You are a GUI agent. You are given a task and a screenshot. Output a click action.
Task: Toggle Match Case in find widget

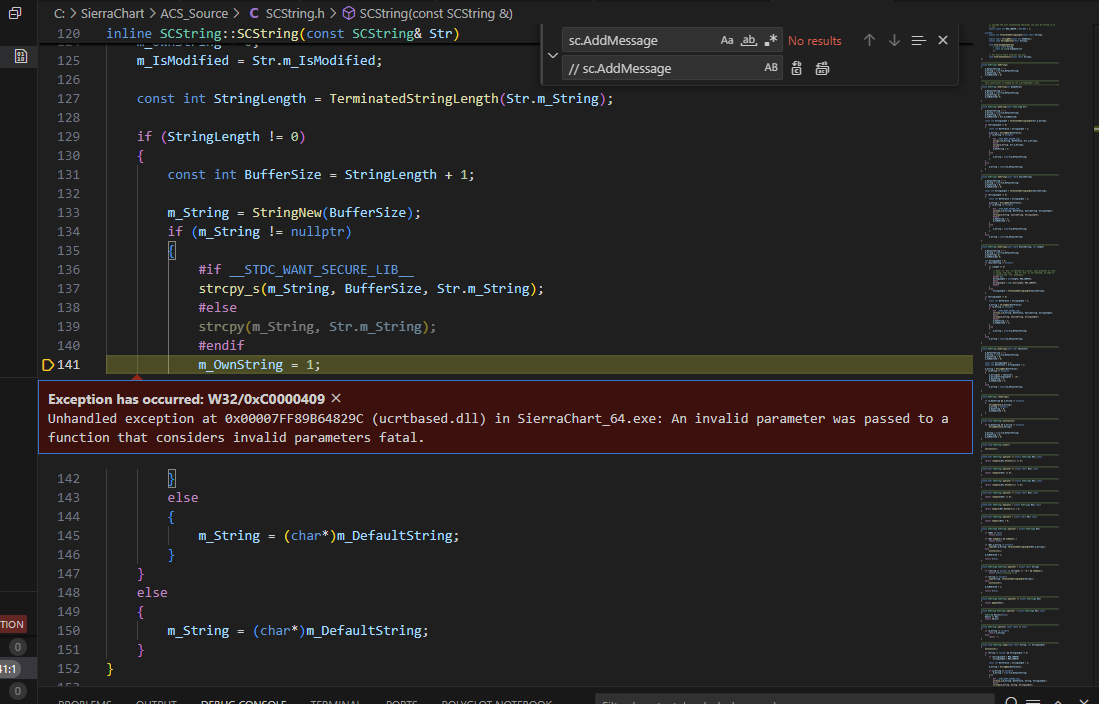[x=727, y=41]
